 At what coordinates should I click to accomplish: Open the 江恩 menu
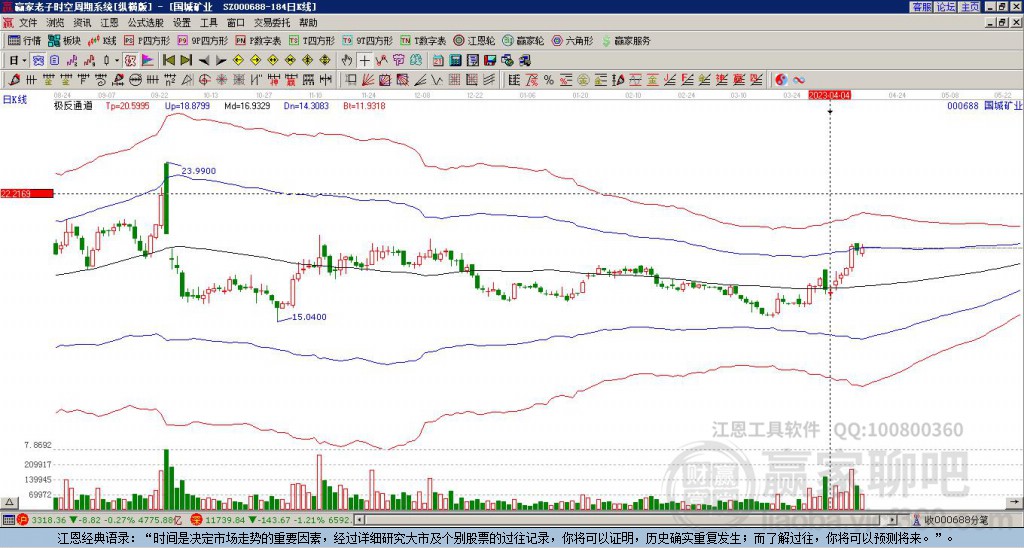pos(109,23)
